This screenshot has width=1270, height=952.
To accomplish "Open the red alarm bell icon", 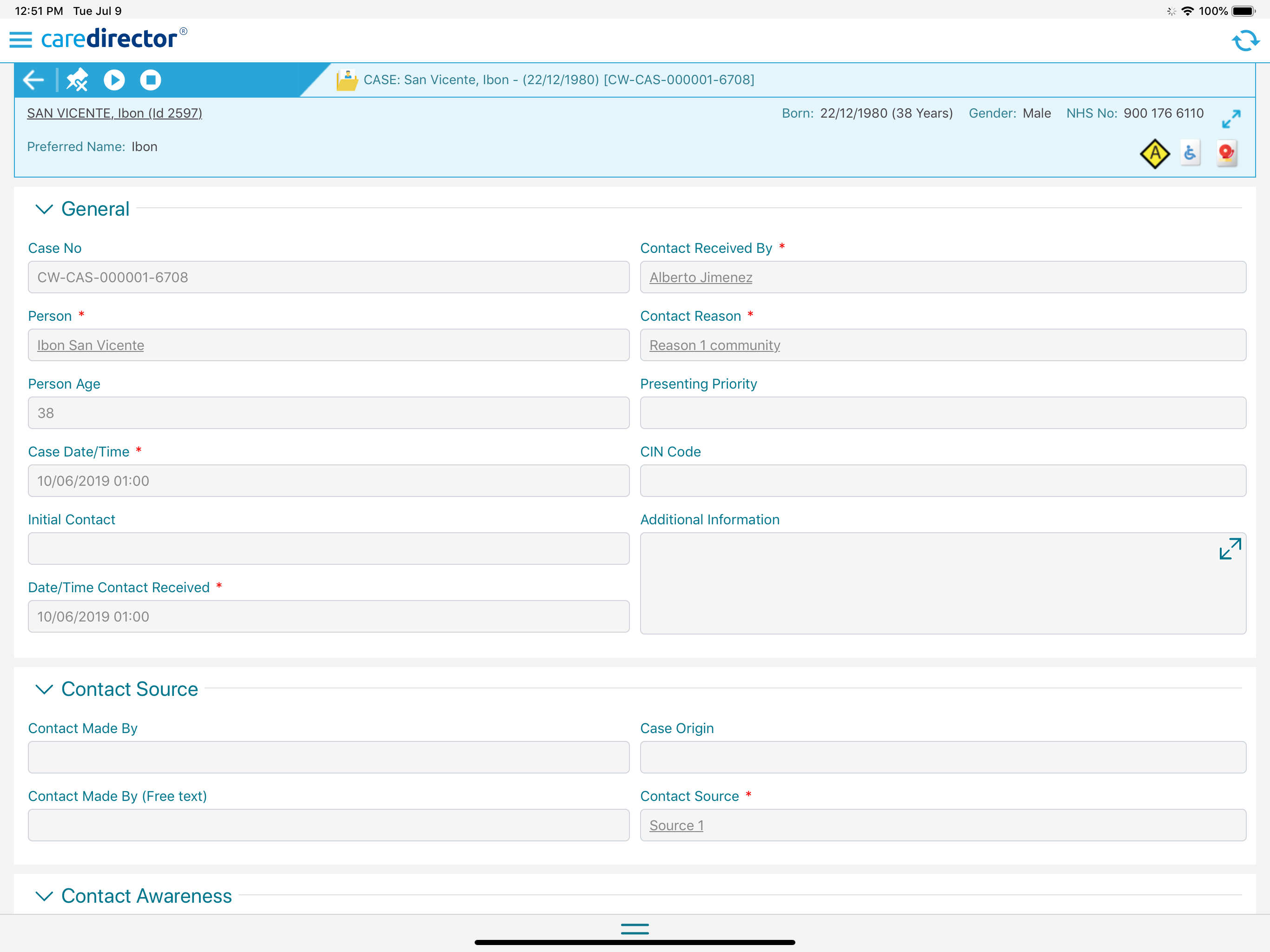I will click(x=1226, y=153).
